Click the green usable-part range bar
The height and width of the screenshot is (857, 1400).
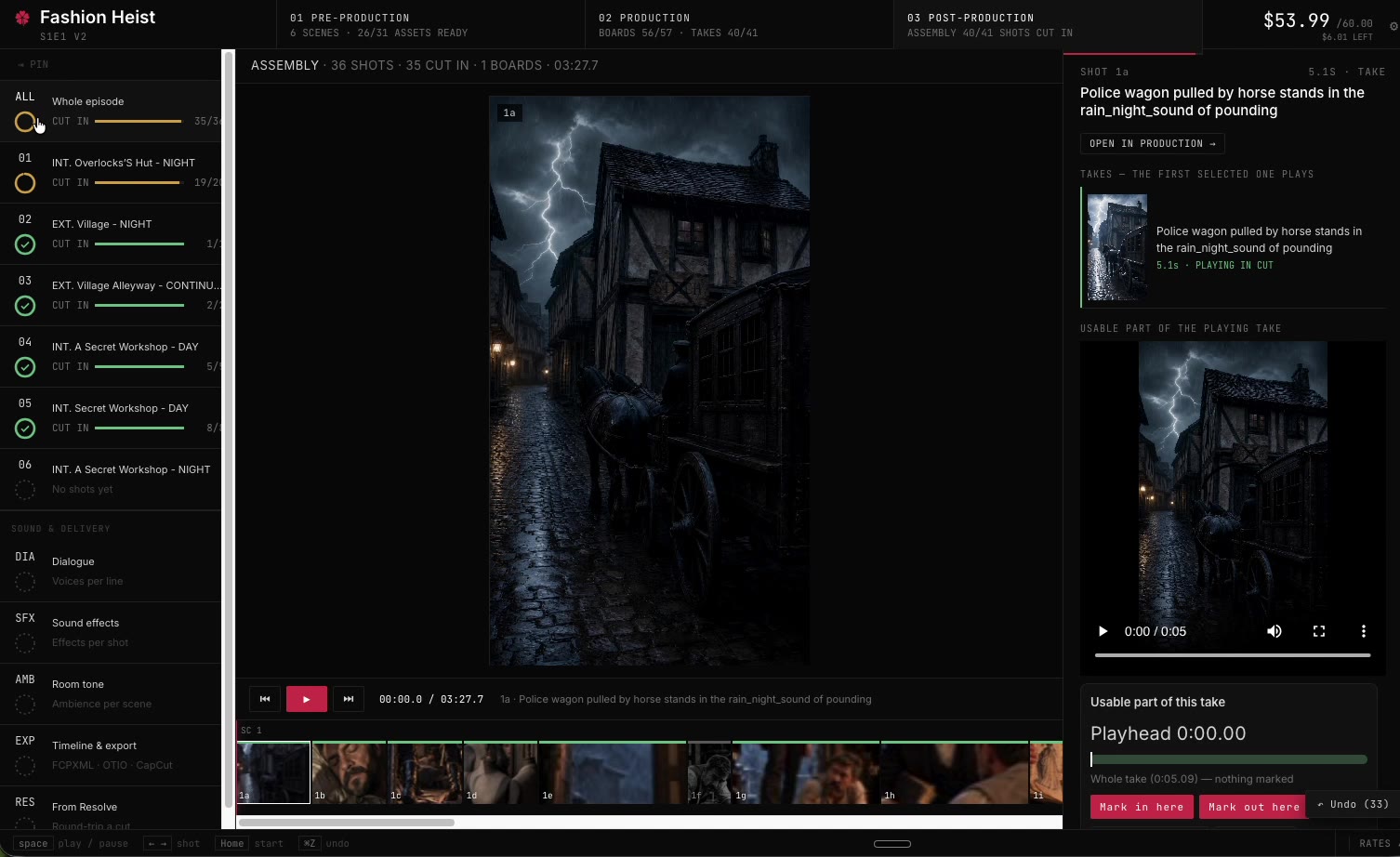click(x=1229, y=759)
